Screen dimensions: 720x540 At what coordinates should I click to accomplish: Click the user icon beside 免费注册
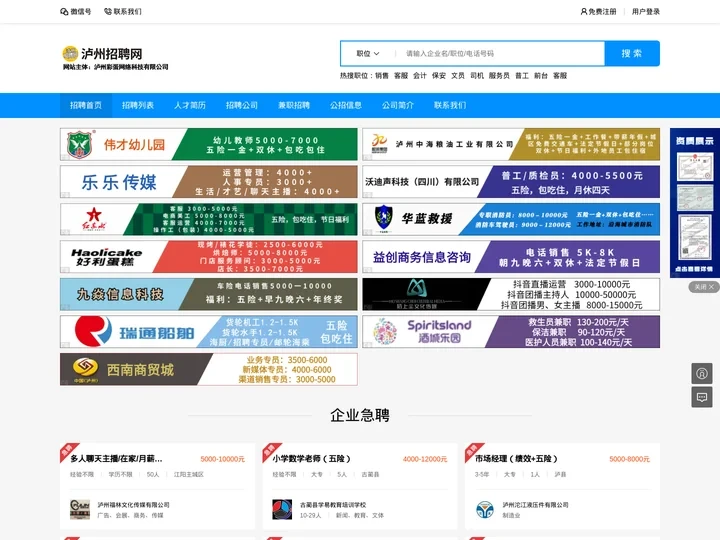pos(584,11)
